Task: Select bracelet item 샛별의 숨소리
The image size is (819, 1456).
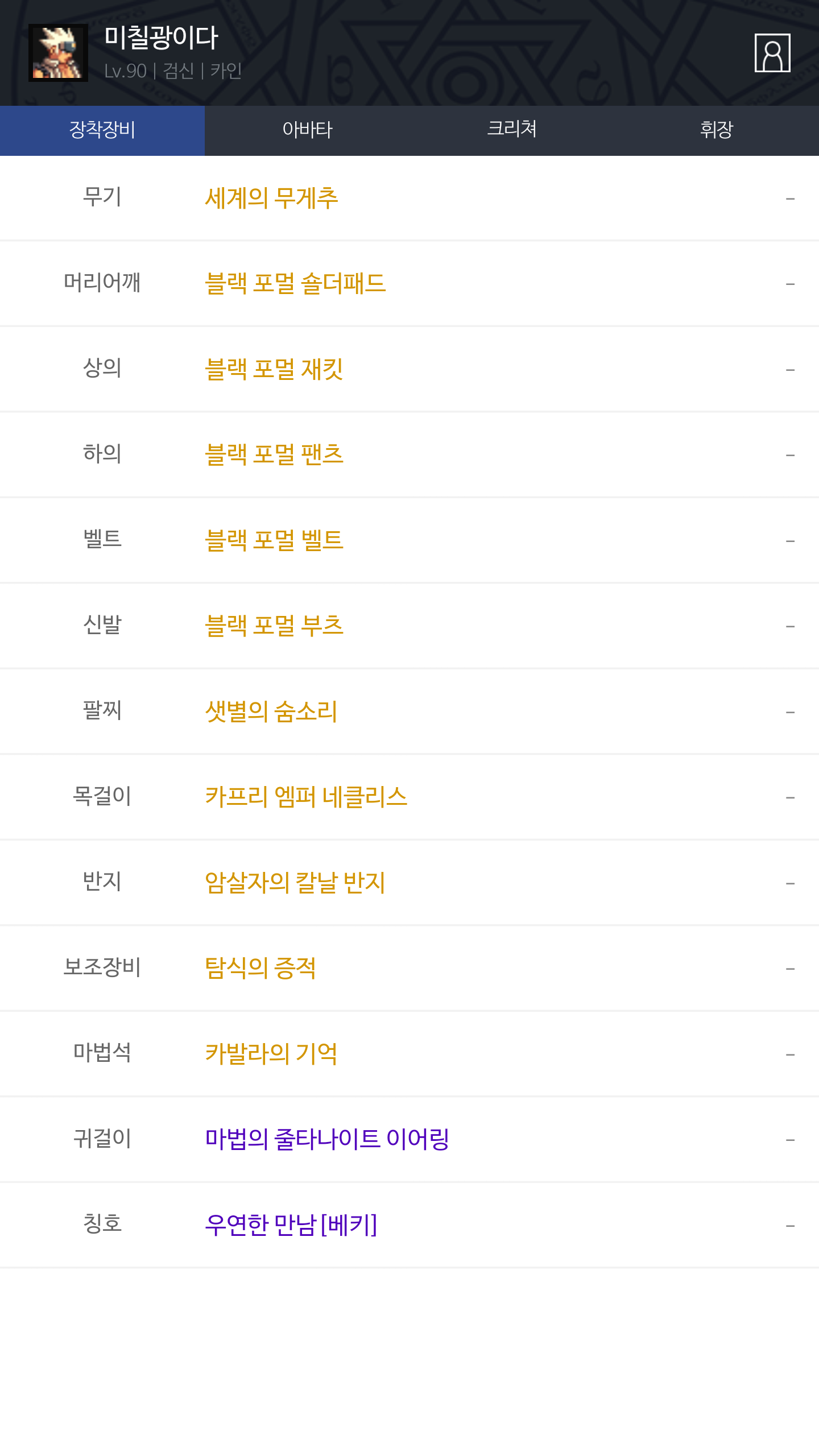Action: (271, 712)
